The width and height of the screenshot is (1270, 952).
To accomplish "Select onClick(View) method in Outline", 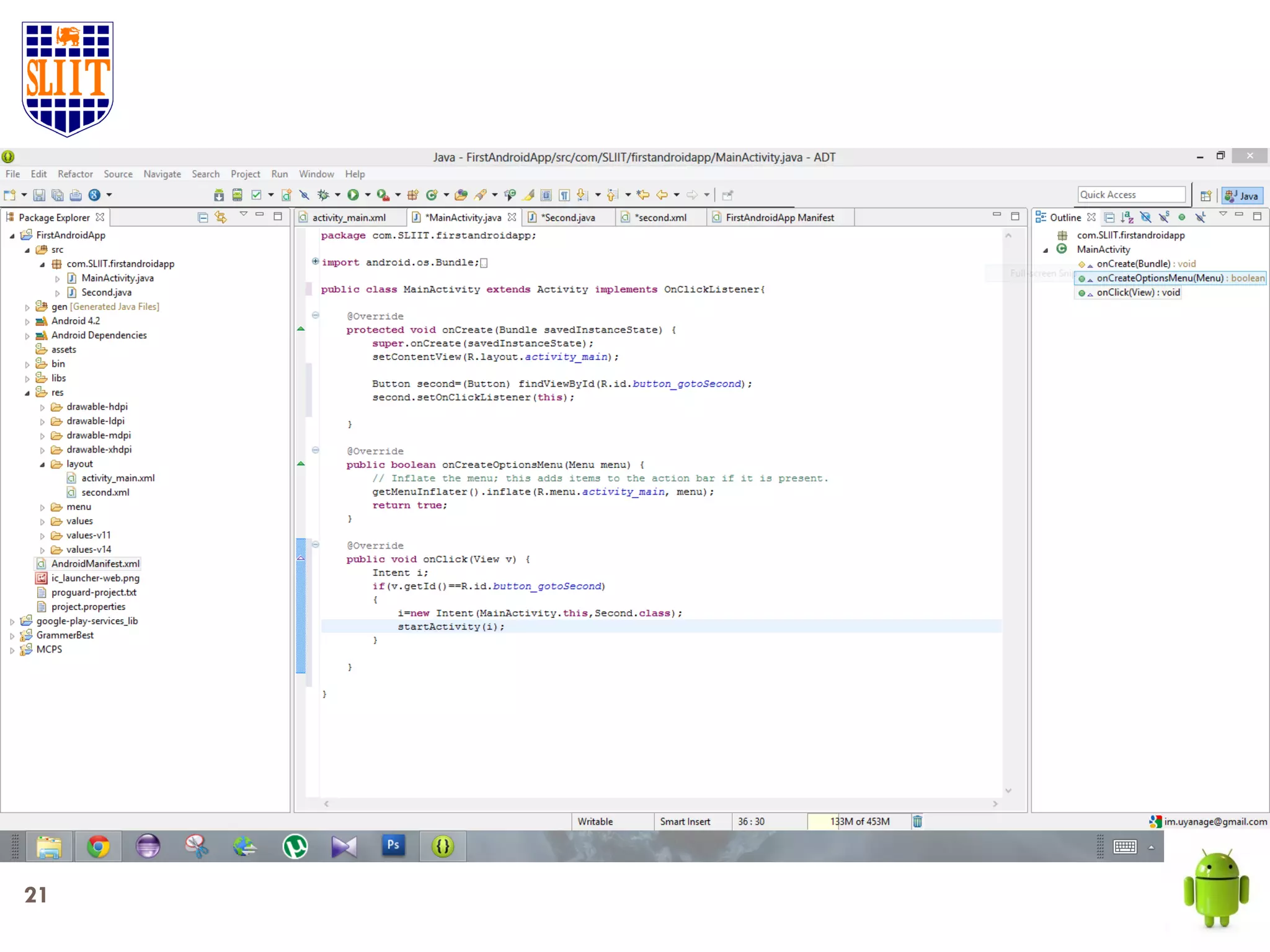I will click(x=1137, y=293).
